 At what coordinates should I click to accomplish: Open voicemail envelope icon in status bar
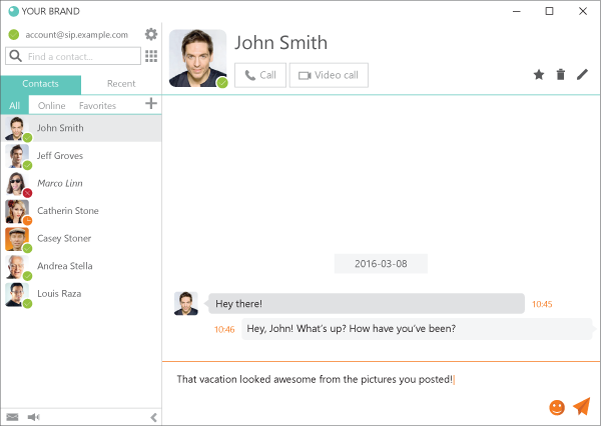pyautogui.click(x=12, y=417)
